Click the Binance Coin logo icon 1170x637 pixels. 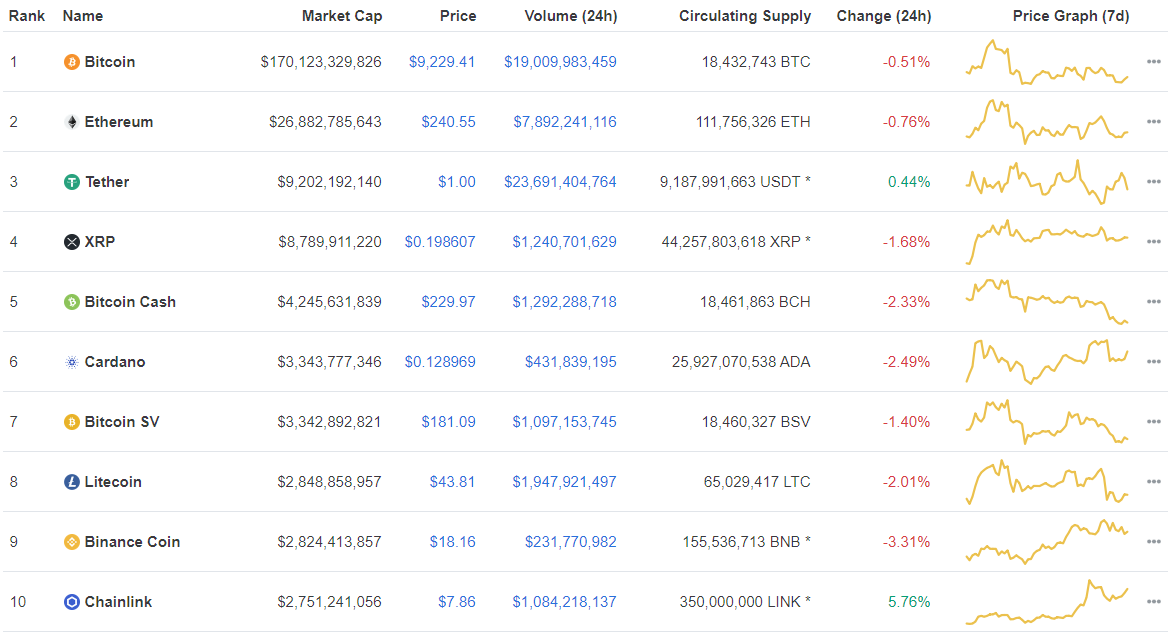click(72, 542)
